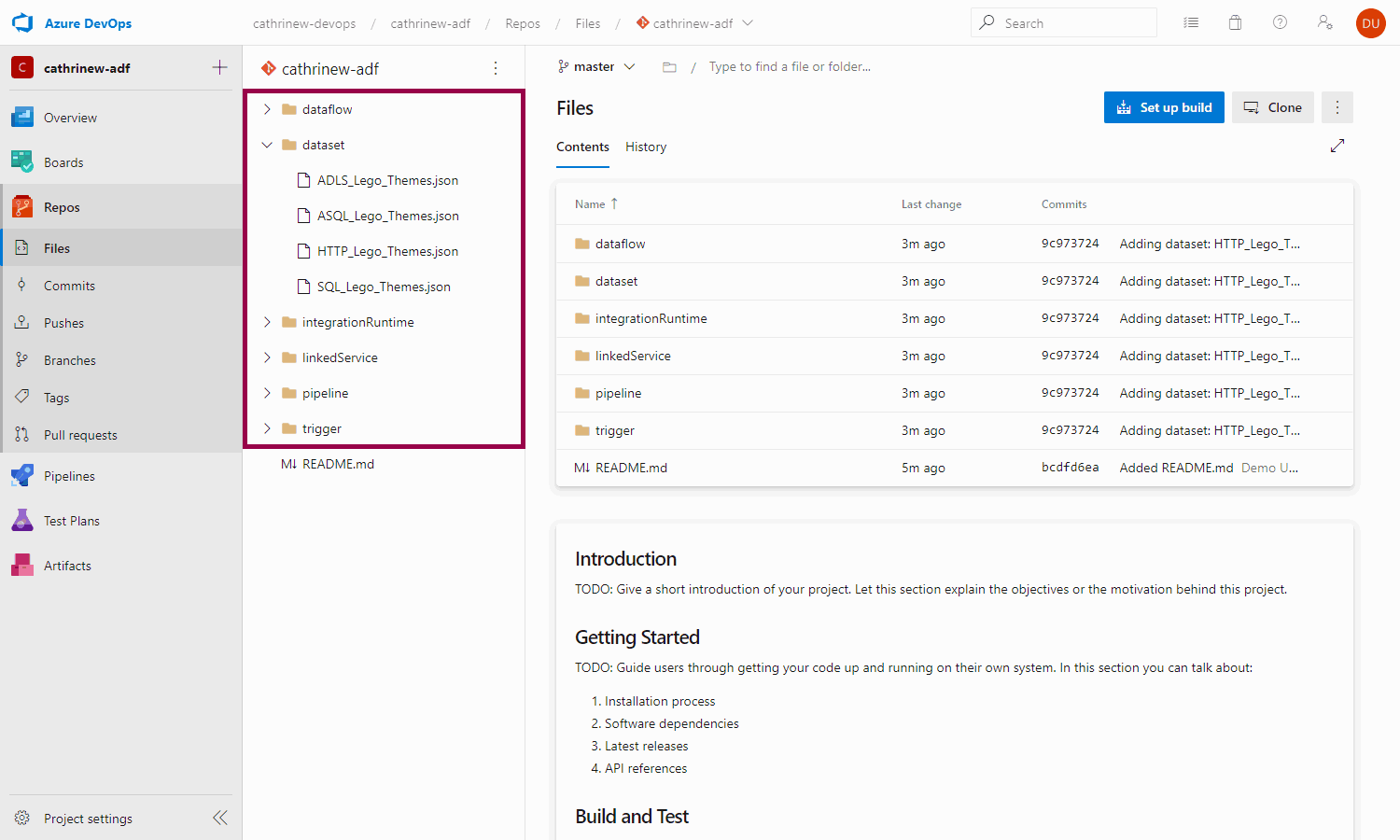Click the find file or folder field
Screen dimensions: 1400x840
[790, 67]
